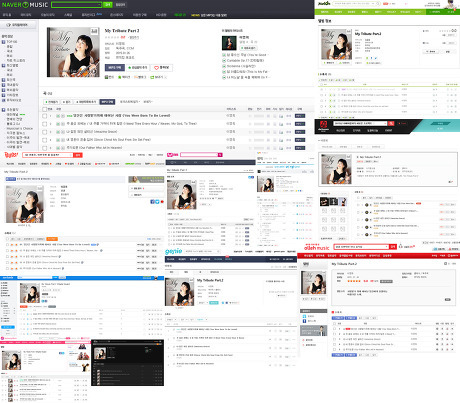Set the orange star rating in olleh music

(354, 281)
